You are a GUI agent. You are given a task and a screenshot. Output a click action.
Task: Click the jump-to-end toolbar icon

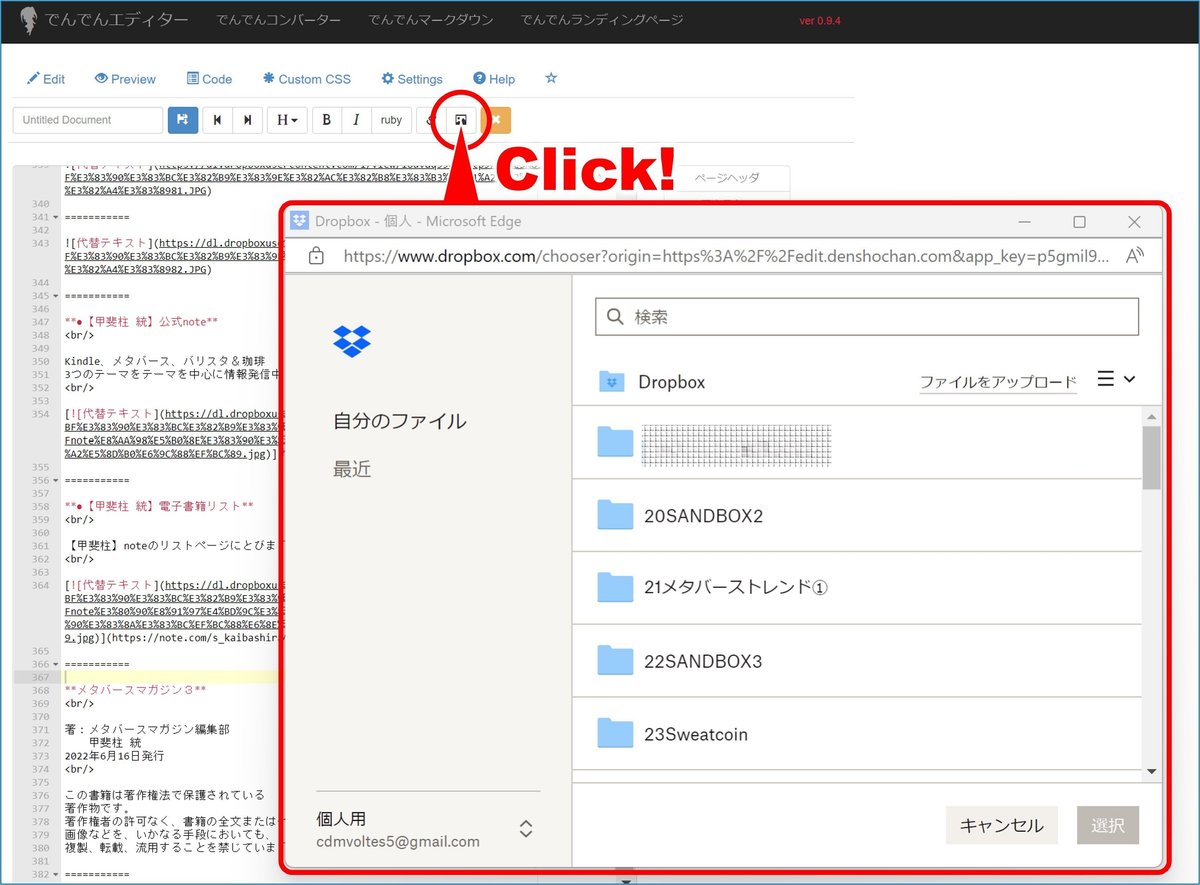click(x=247, y=120)
